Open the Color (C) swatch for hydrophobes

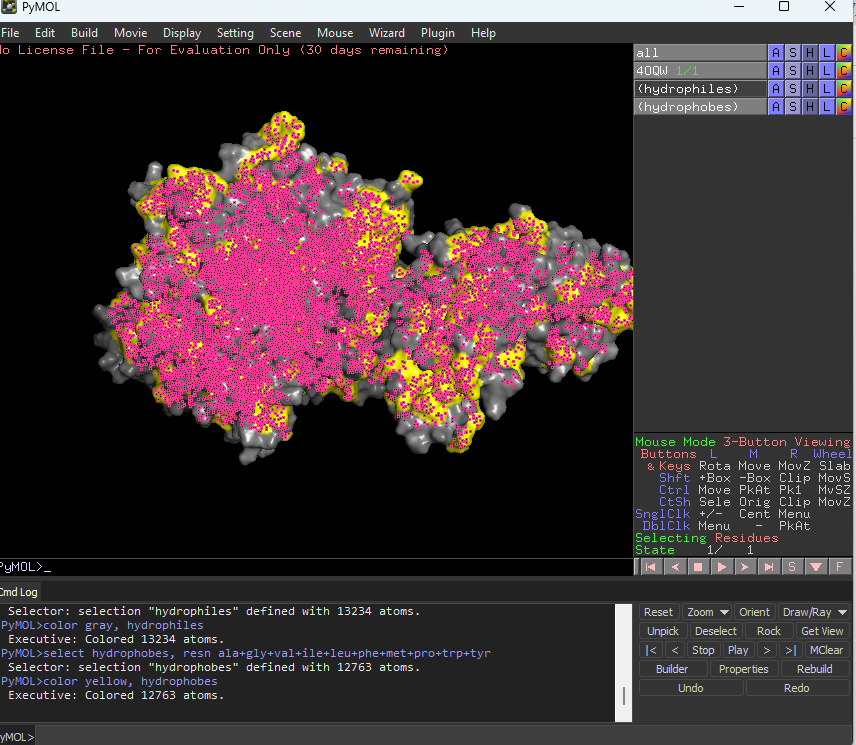844,107
